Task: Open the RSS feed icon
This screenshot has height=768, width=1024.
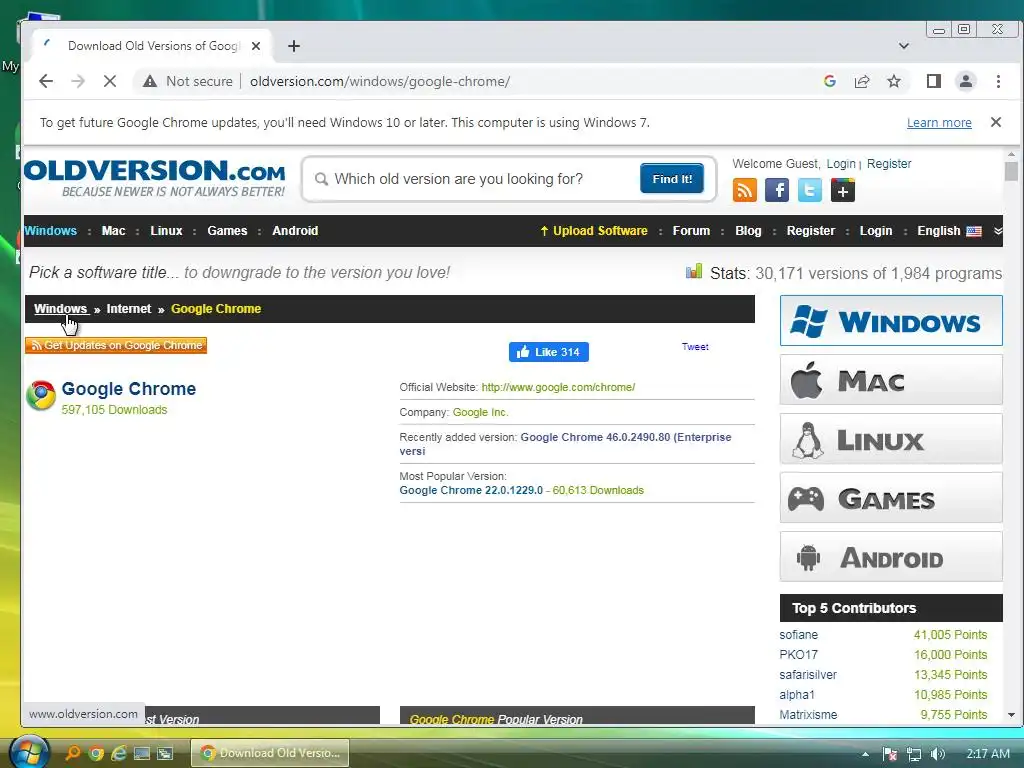Action: [744, 190]
